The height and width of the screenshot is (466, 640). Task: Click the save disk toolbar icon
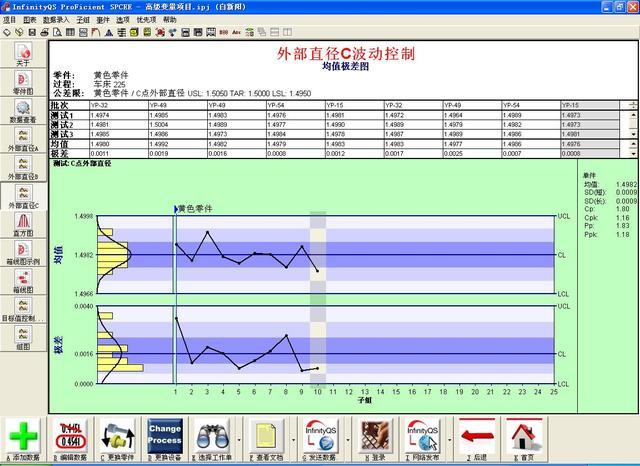32,32
